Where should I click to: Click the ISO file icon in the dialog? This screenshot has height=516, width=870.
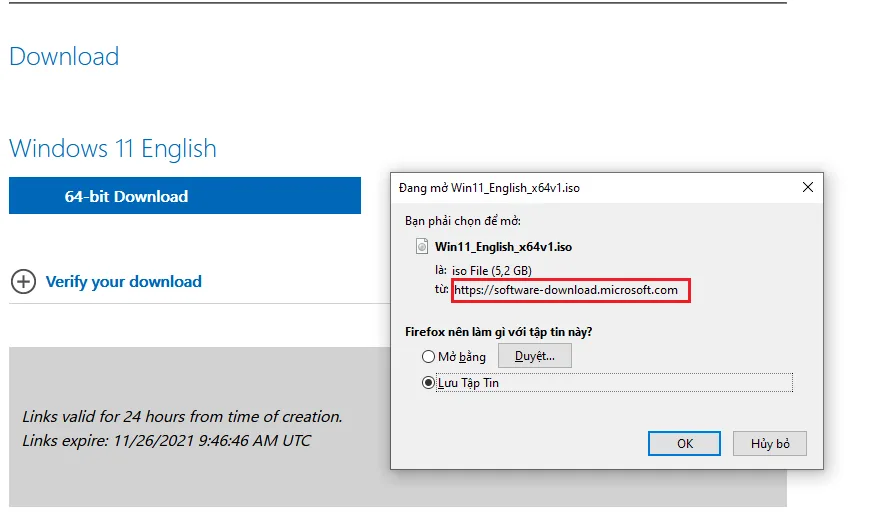(422, 246)
